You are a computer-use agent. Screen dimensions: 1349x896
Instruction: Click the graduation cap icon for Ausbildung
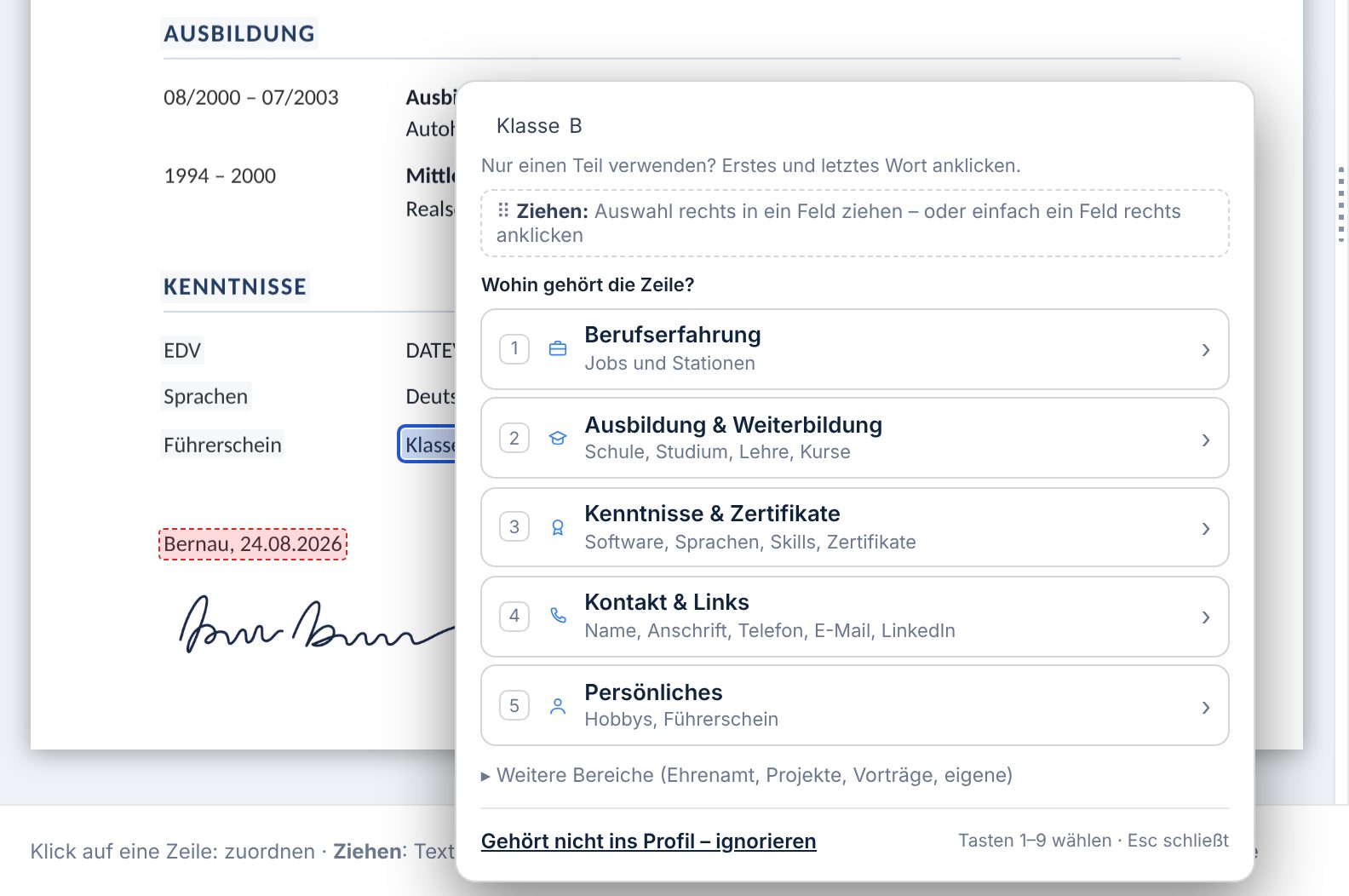[x=558, y=439]
